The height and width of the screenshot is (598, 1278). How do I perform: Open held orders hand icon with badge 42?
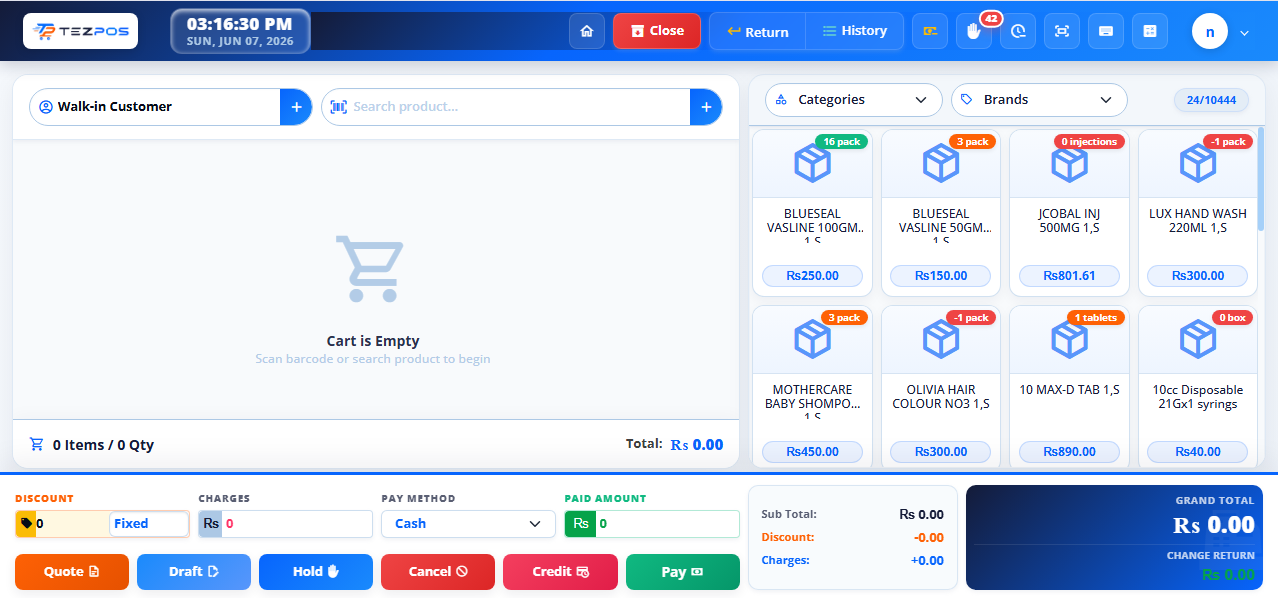(974, 31)
